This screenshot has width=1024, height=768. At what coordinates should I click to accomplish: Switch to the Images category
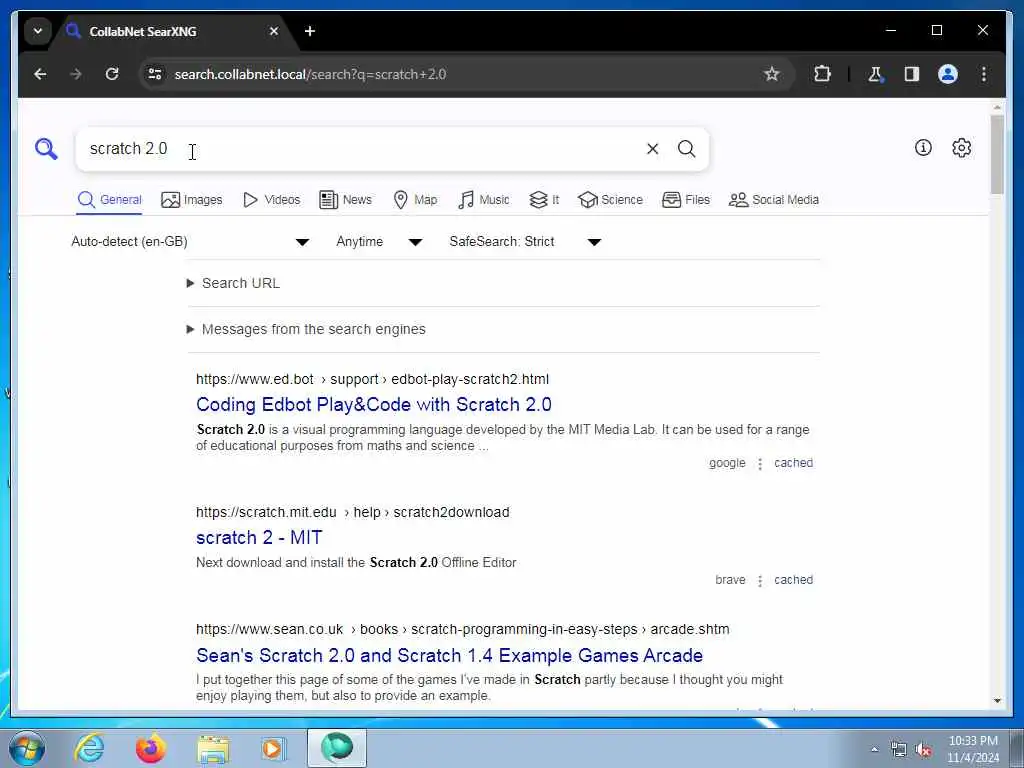(x=191, y=200)
